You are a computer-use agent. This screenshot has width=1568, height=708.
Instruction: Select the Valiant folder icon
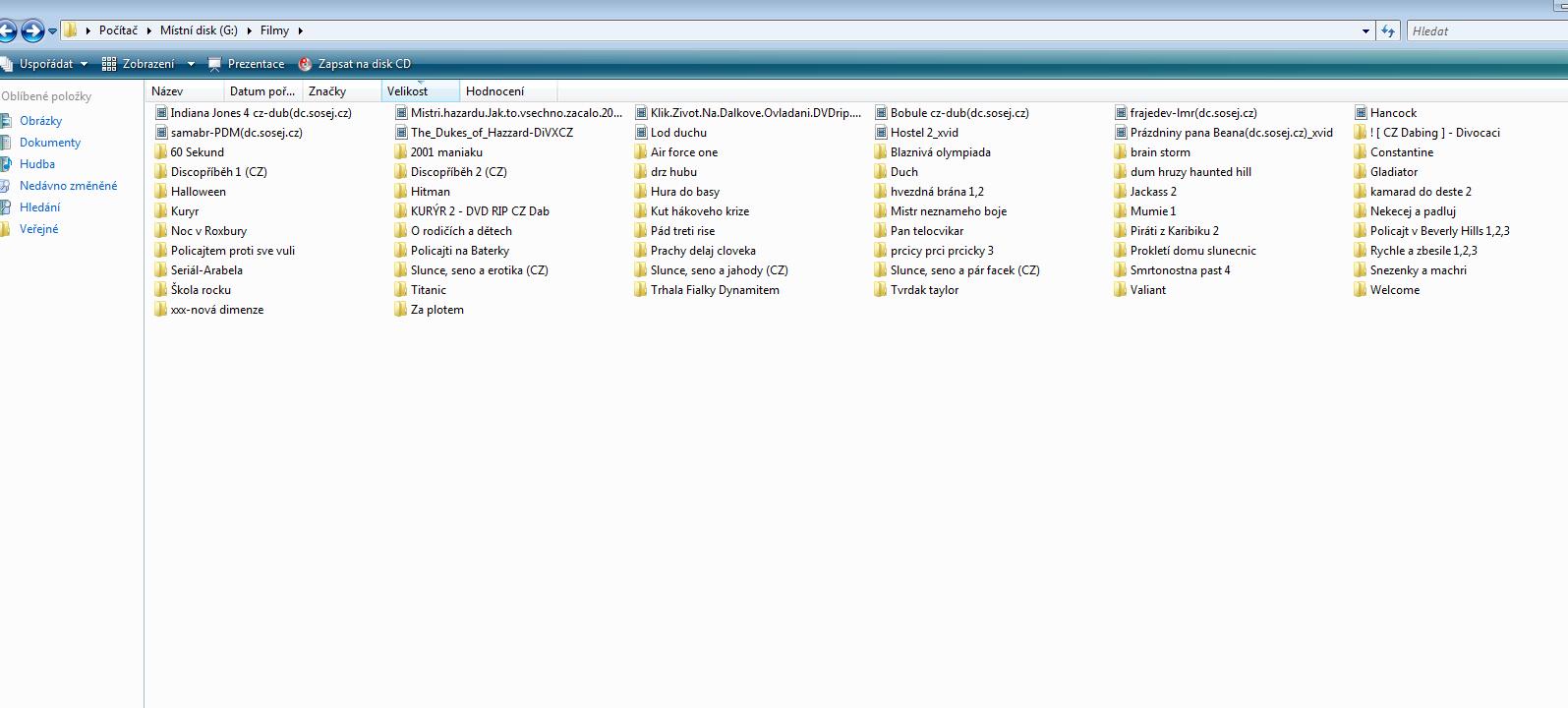tap(1121, 290)
